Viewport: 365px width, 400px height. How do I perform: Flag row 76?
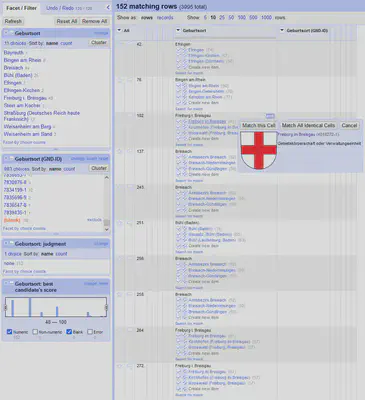tap(129, 80)
